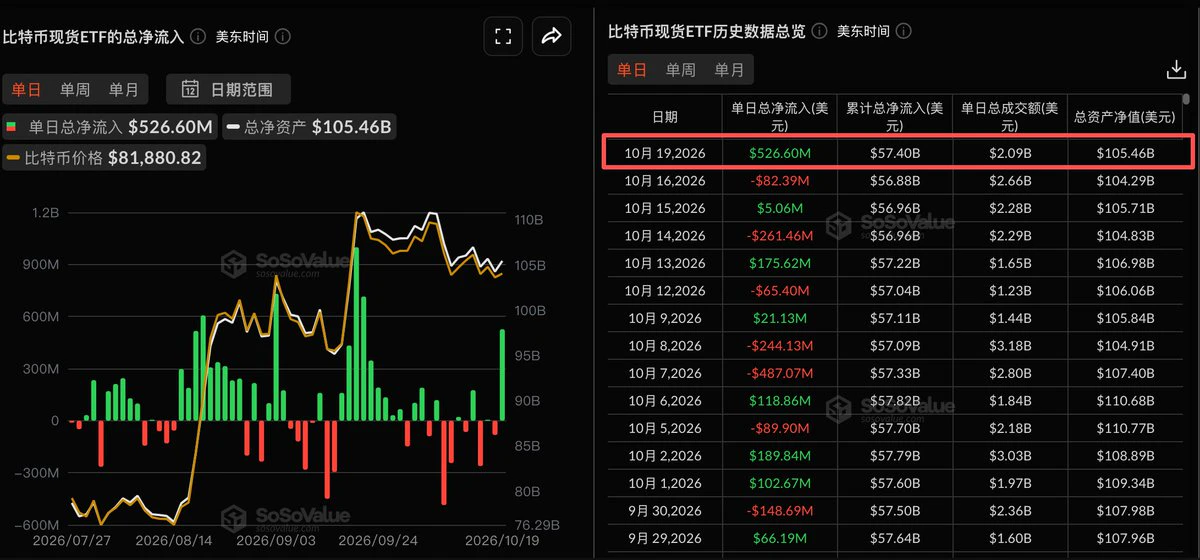Click the 总资产净值(美元) column header
Viewport: 1200px width, 560px height.
coord(1125,117)
